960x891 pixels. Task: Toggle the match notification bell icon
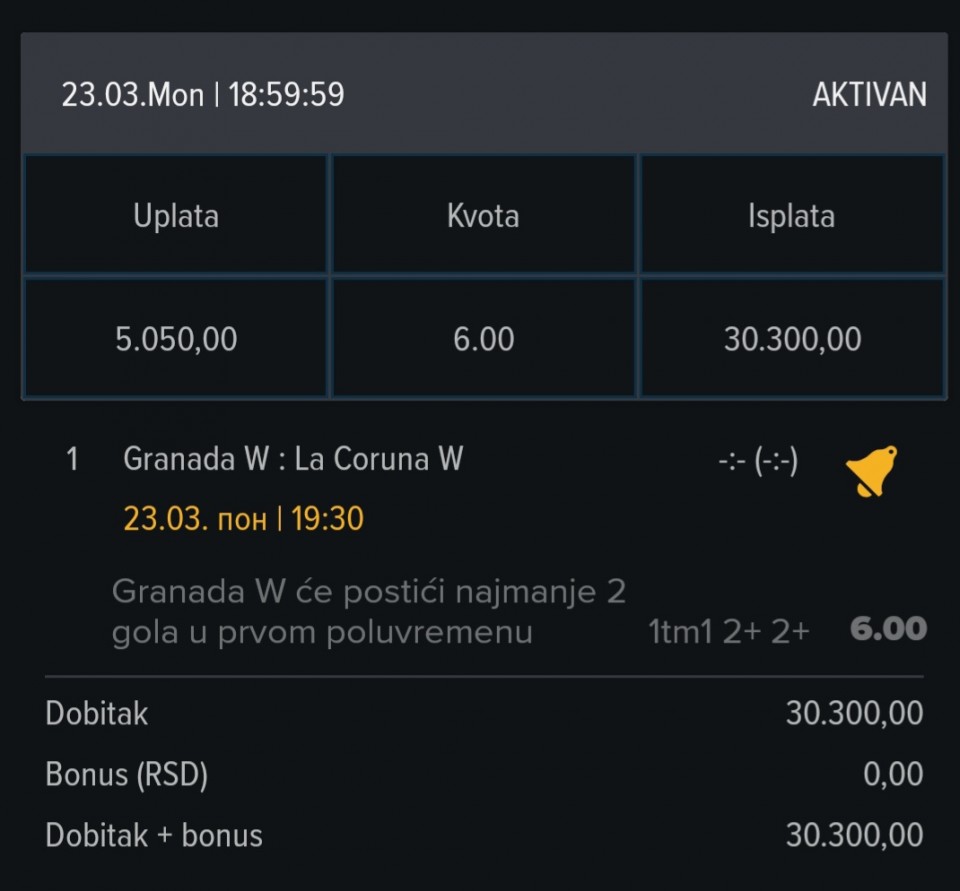870,471
